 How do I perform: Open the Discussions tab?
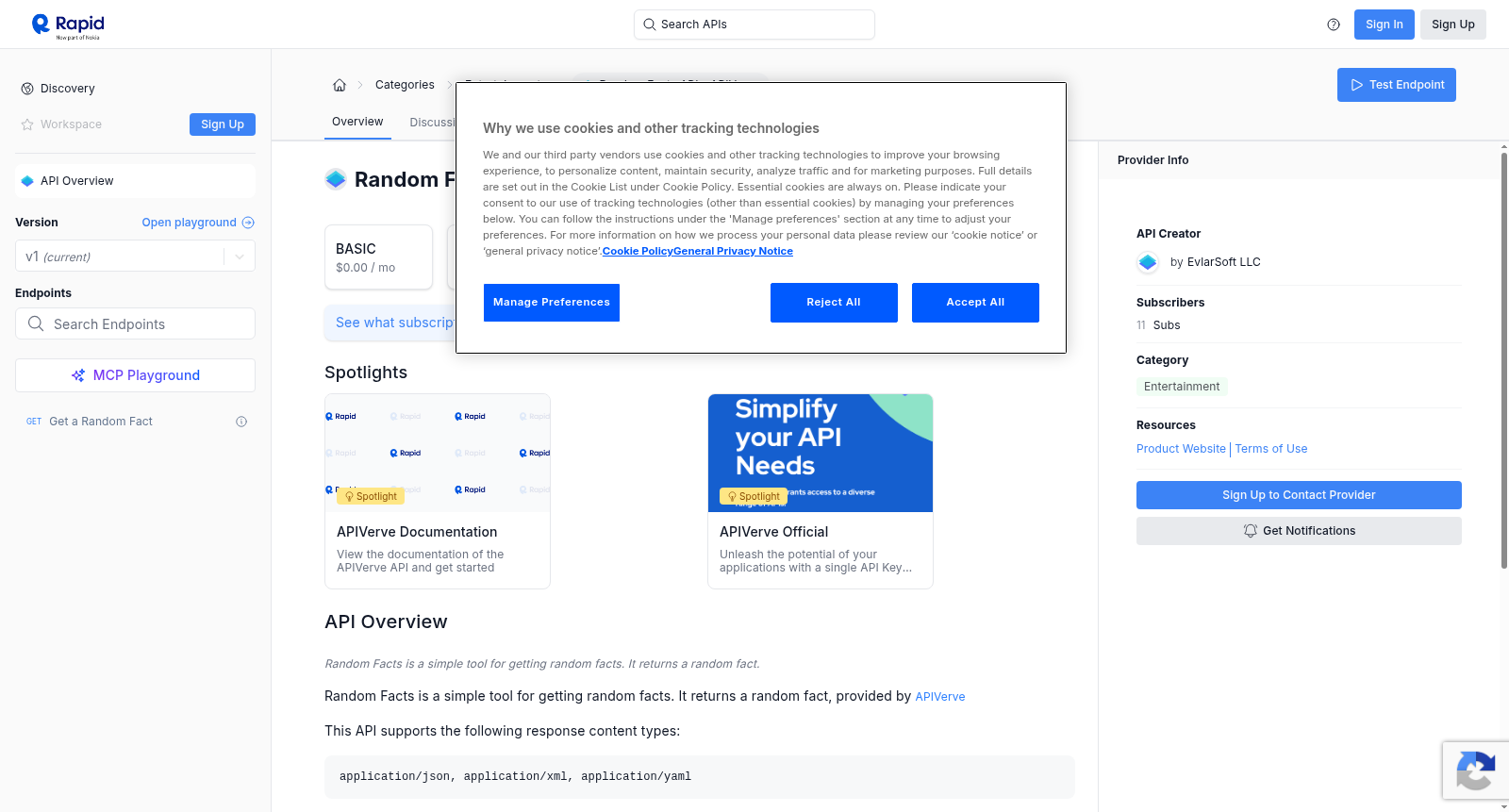[x=433, y=123]
